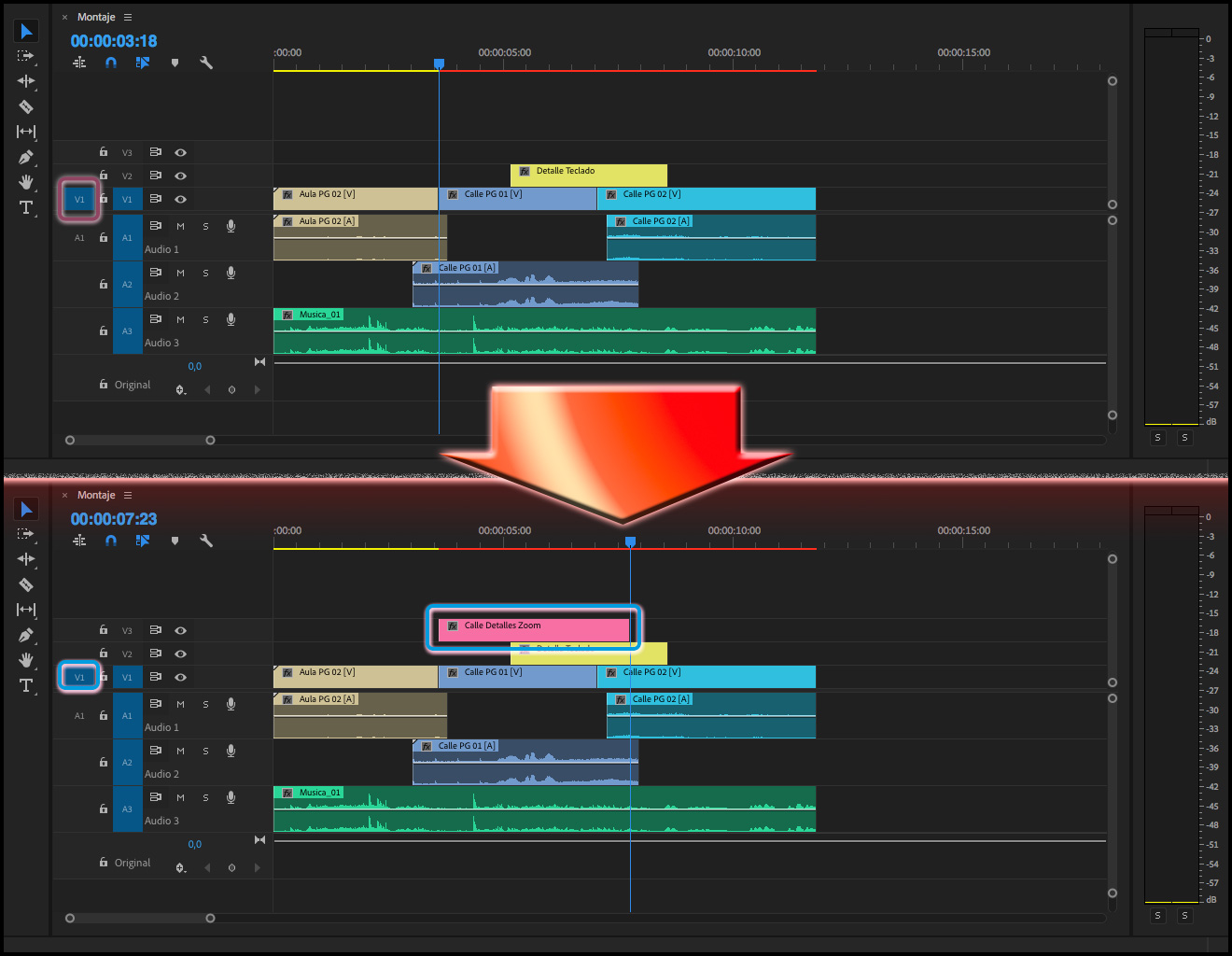Mute the Audio 2 track in top timeline
This screenshot has height=956, width=1232.
pos(180,273)
